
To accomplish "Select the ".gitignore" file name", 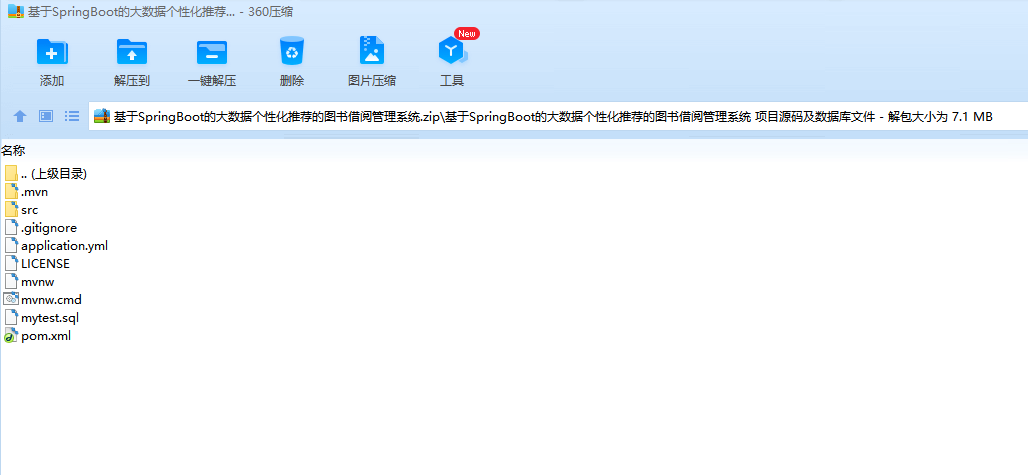I will click(49, 228).
